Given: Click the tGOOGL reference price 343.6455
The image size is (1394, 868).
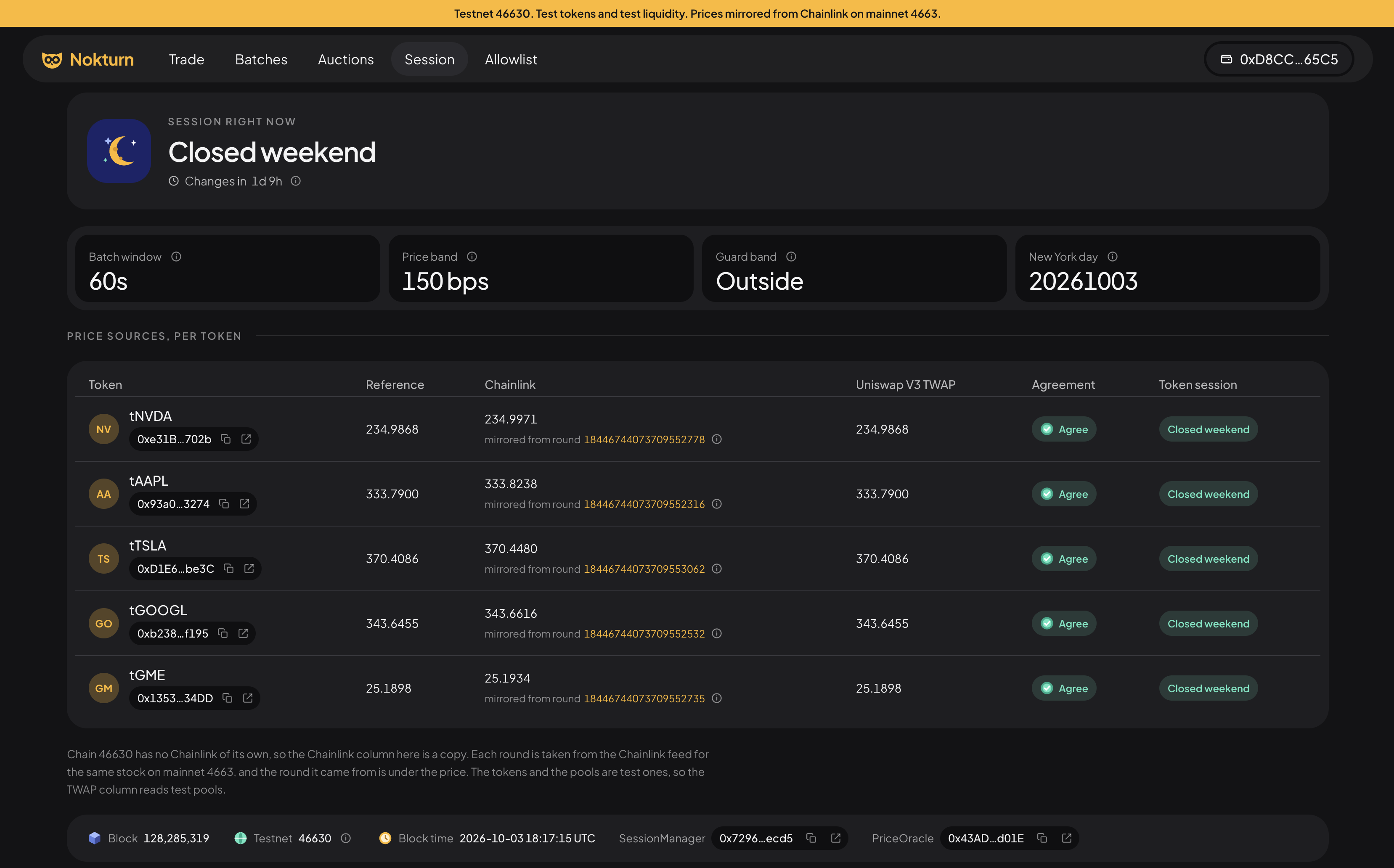Looking at the screenshot, I should [392, 623].
